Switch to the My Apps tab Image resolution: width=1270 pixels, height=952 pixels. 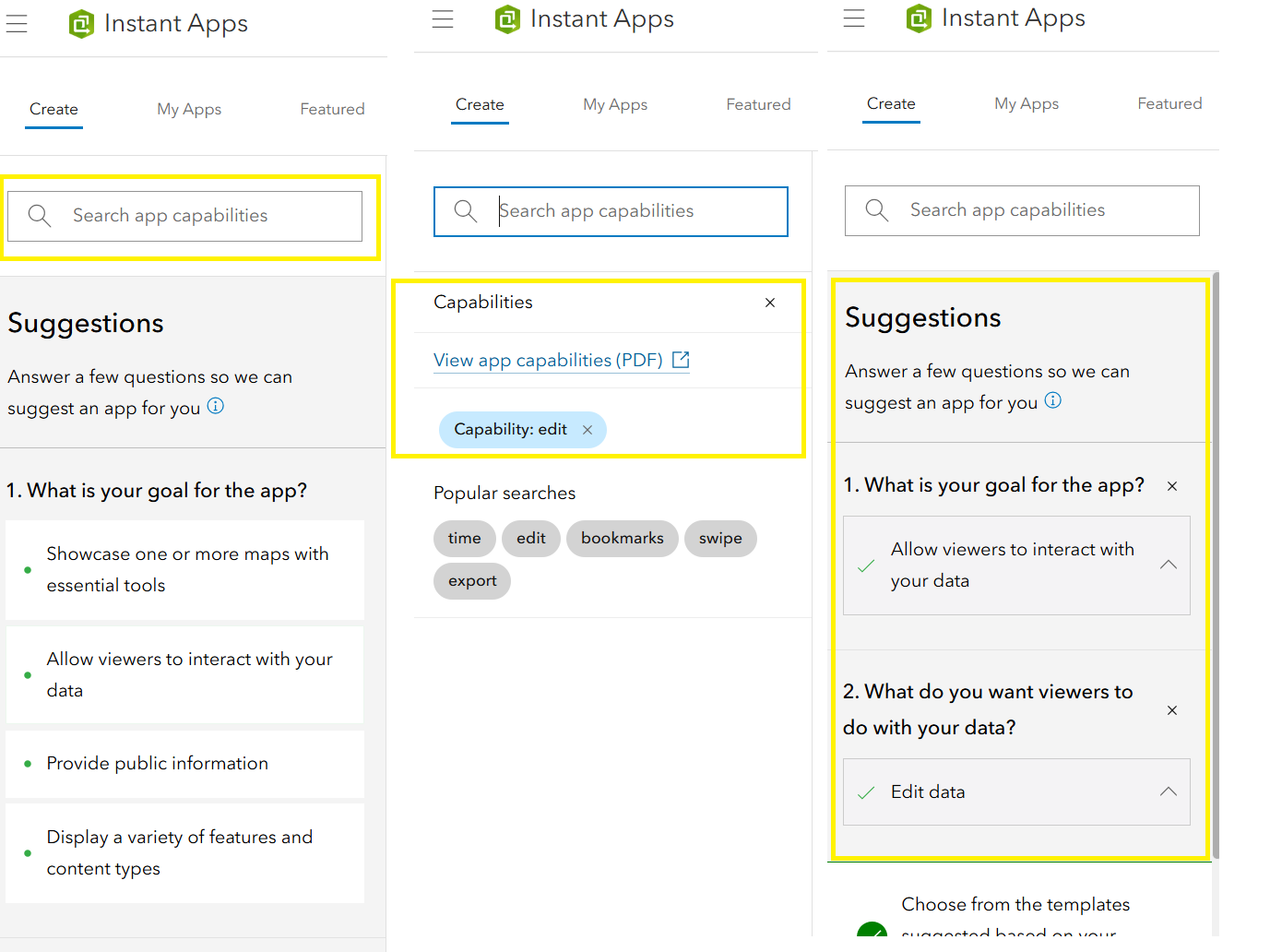188,109
